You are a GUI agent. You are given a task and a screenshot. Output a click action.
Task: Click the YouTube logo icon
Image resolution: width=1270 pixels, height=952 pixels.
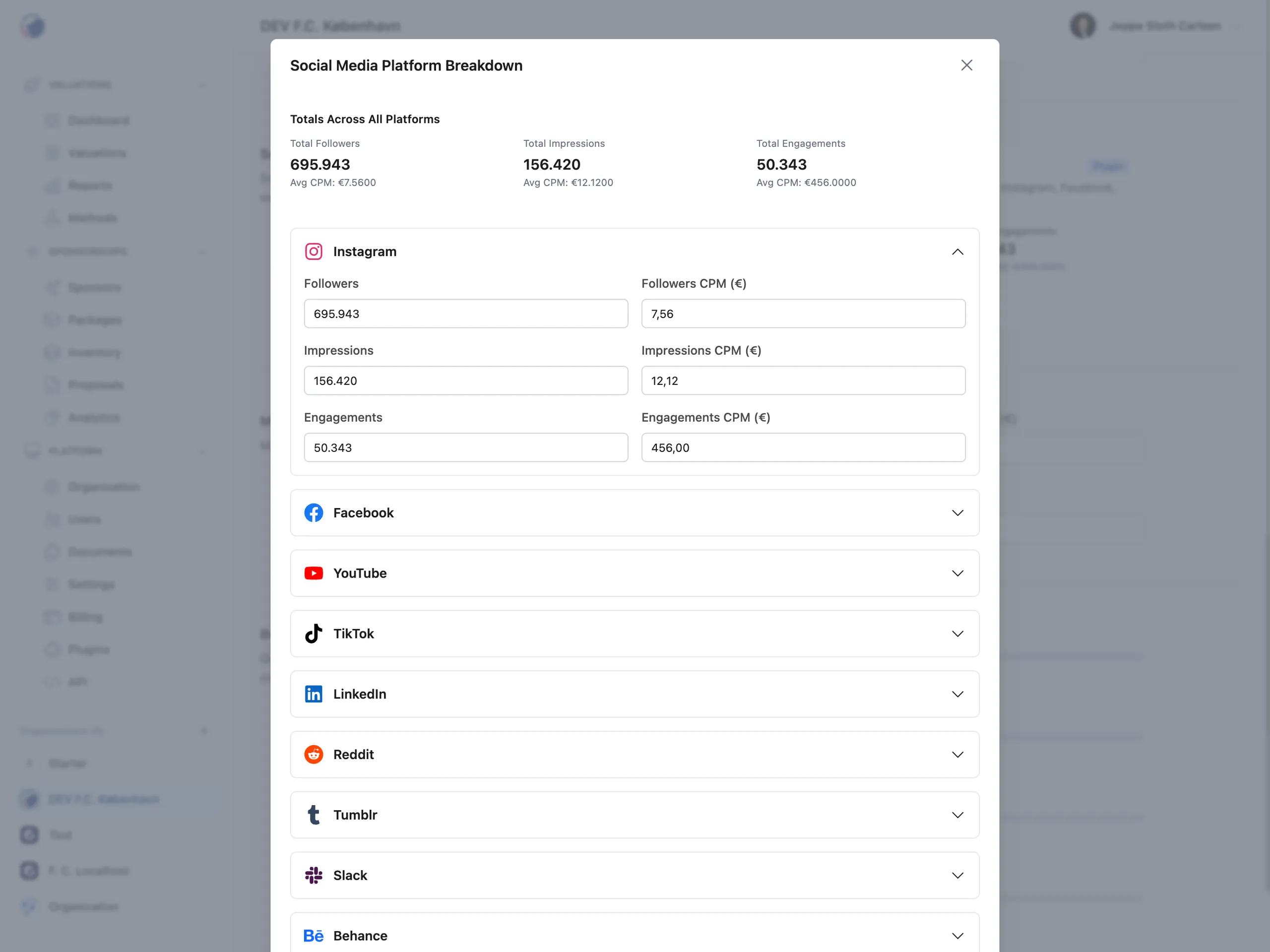pos(314,573)
